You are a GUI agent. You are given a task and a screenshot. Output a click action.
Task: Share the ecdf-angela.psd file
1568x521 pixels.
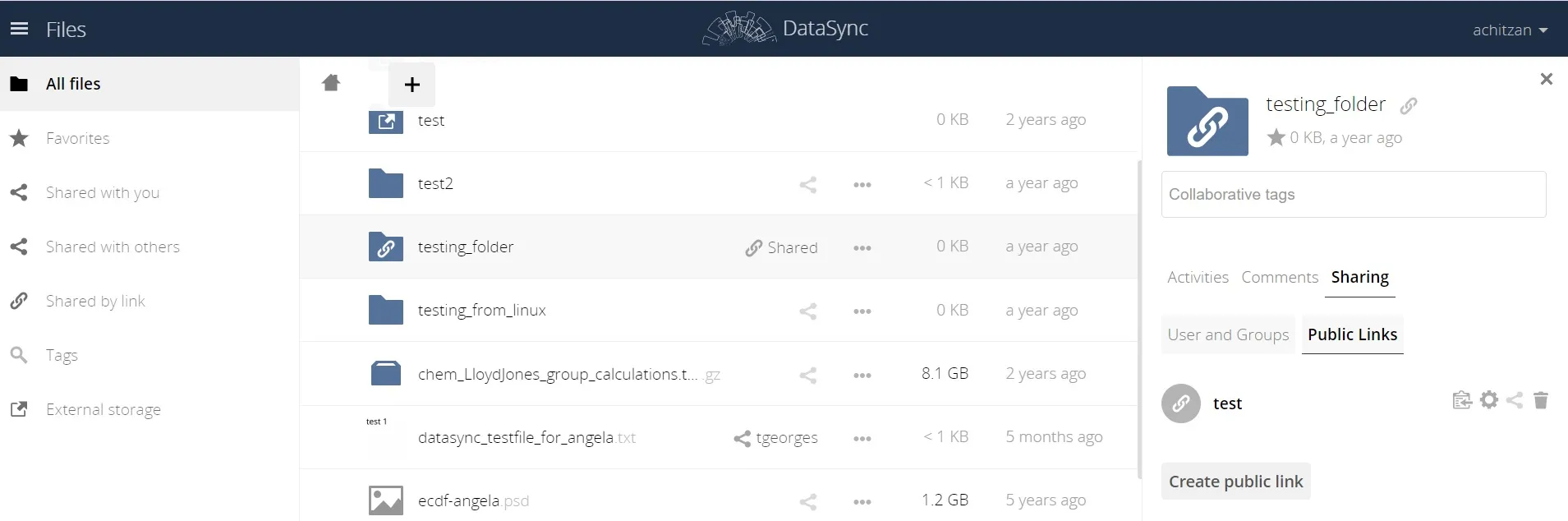coord(808,502)
